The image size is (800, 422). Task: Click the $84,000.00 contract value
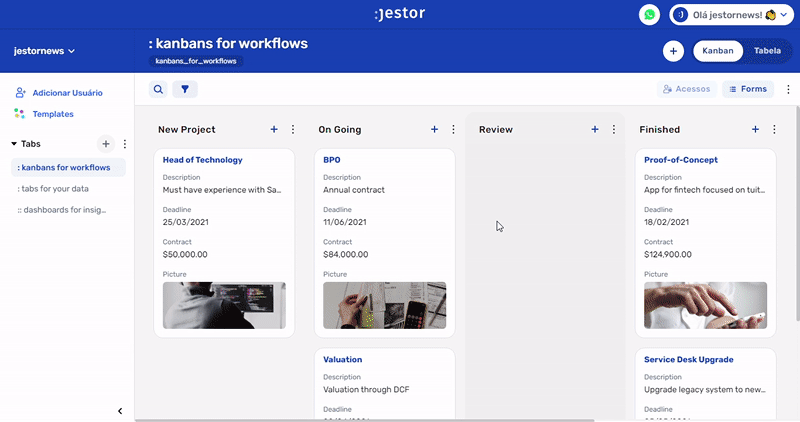click(345, 254)
